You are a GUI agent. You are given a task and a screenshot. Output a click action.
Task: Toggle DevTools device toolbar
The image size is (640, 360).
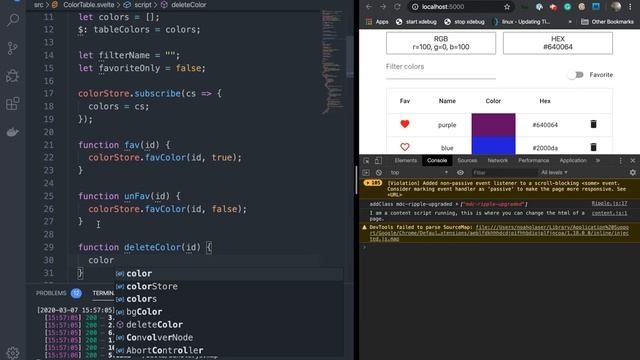click(378, 161)
